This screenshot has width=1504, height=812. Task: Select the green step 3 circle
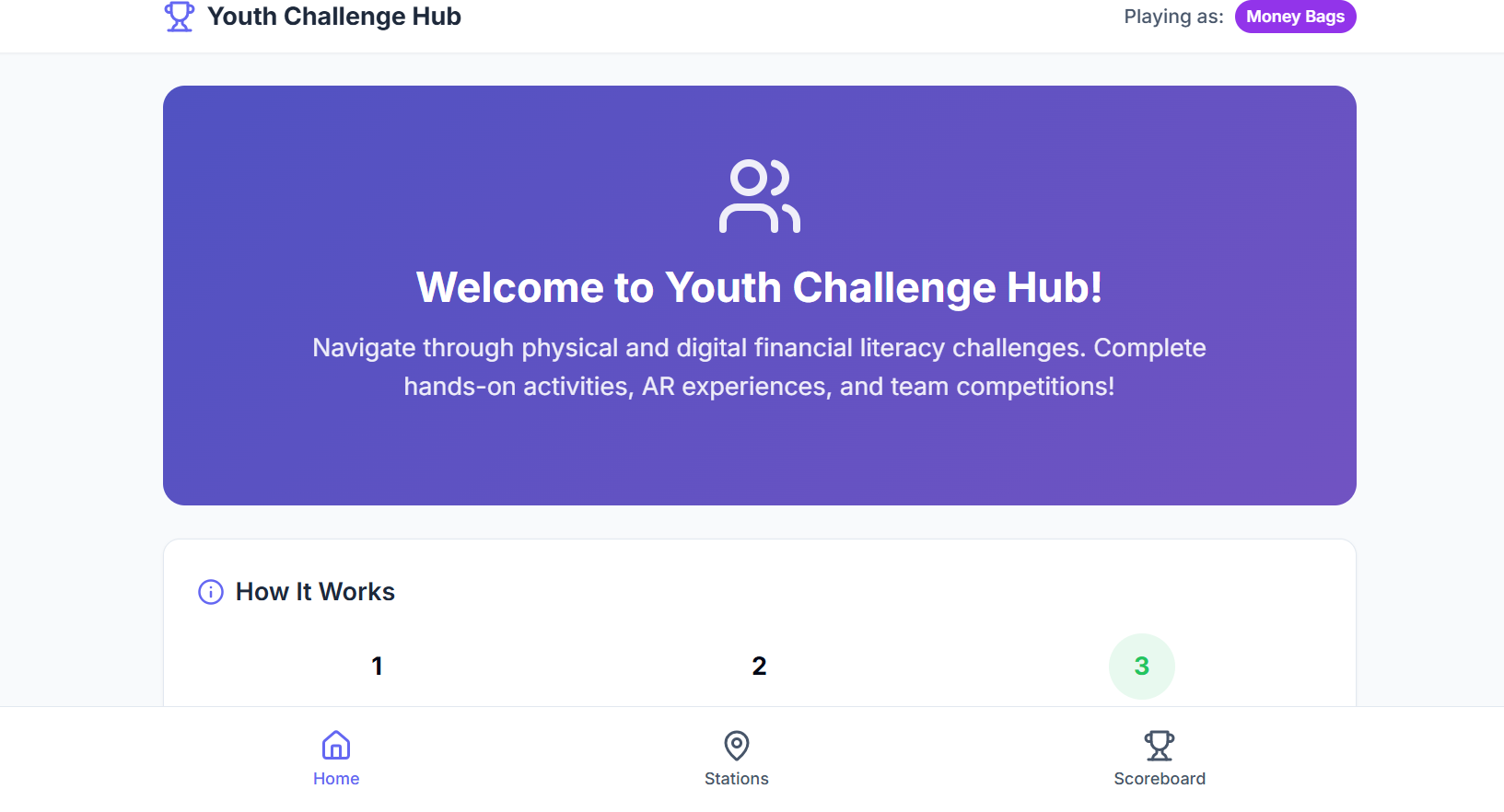click(x=1142, y=666)
